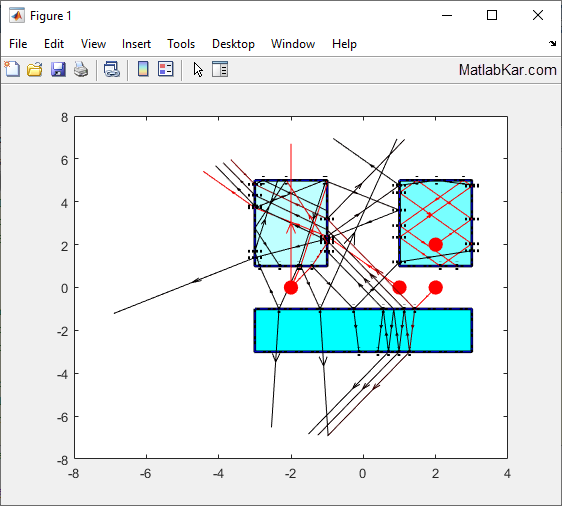The width and height of the screenshot is (562, 506).
Task: Insert a colorbar using the toolbar icon
Action: point(143,69)
